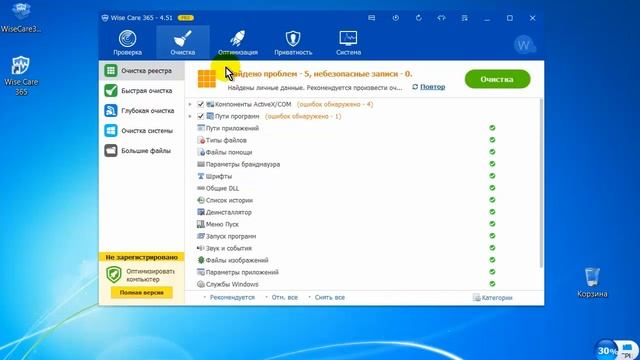The height and width of the screenshot is (360, 640).
Task: Click the 30% floating widget
Action: (x=608, y=350)
